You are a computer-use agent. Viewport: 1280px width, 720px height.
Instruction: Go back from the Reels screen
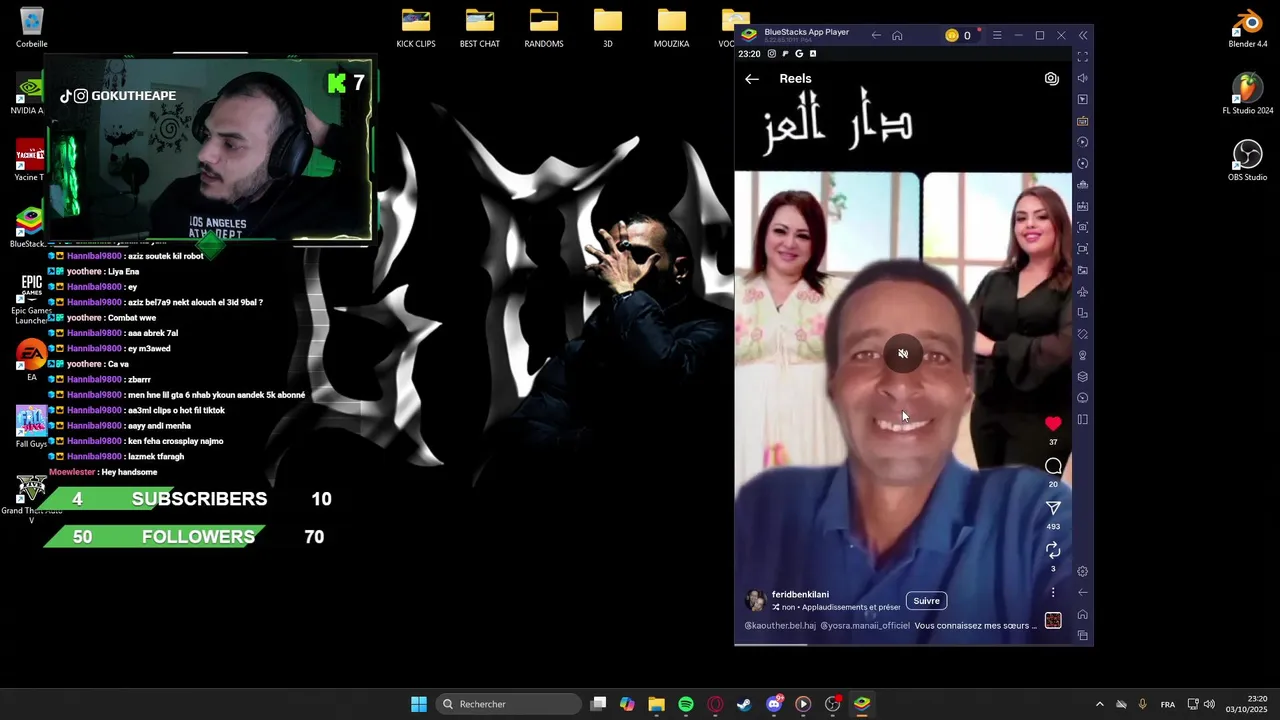point(752,79)
